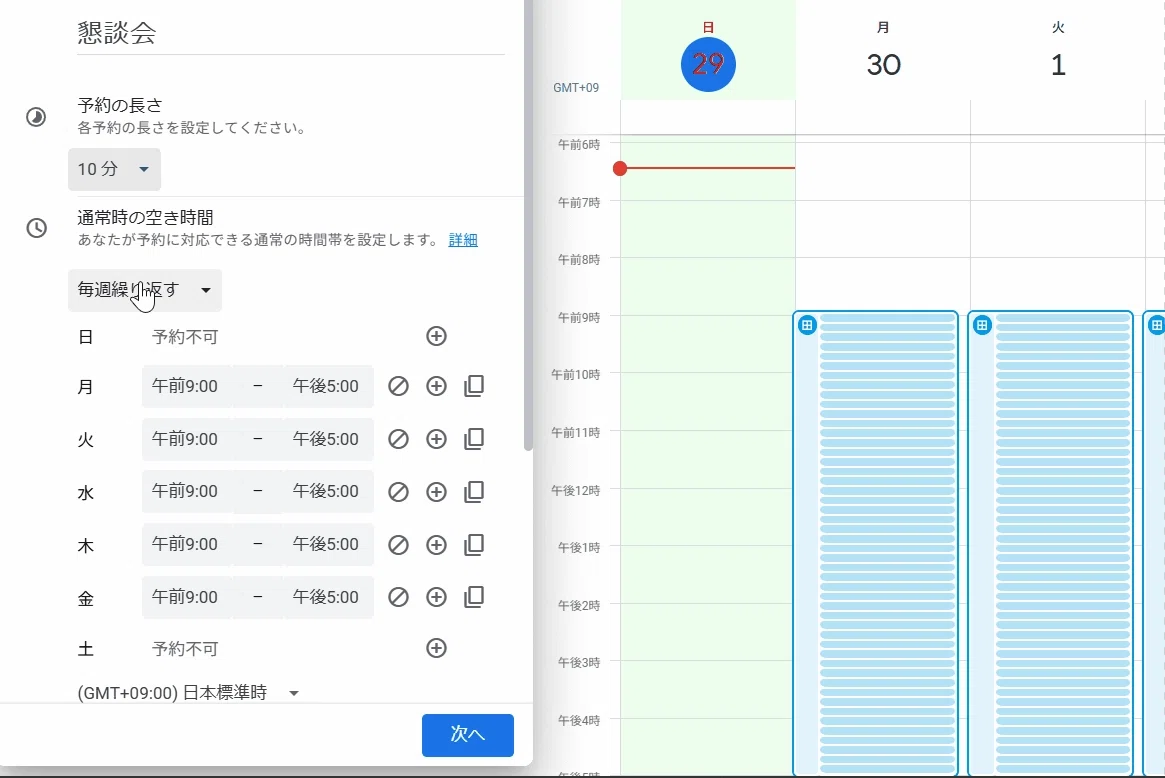Viewport: 1165px width, 778px height.
Task: Copy Monday (月) hours to other days
Action: (x=474, y=386)
